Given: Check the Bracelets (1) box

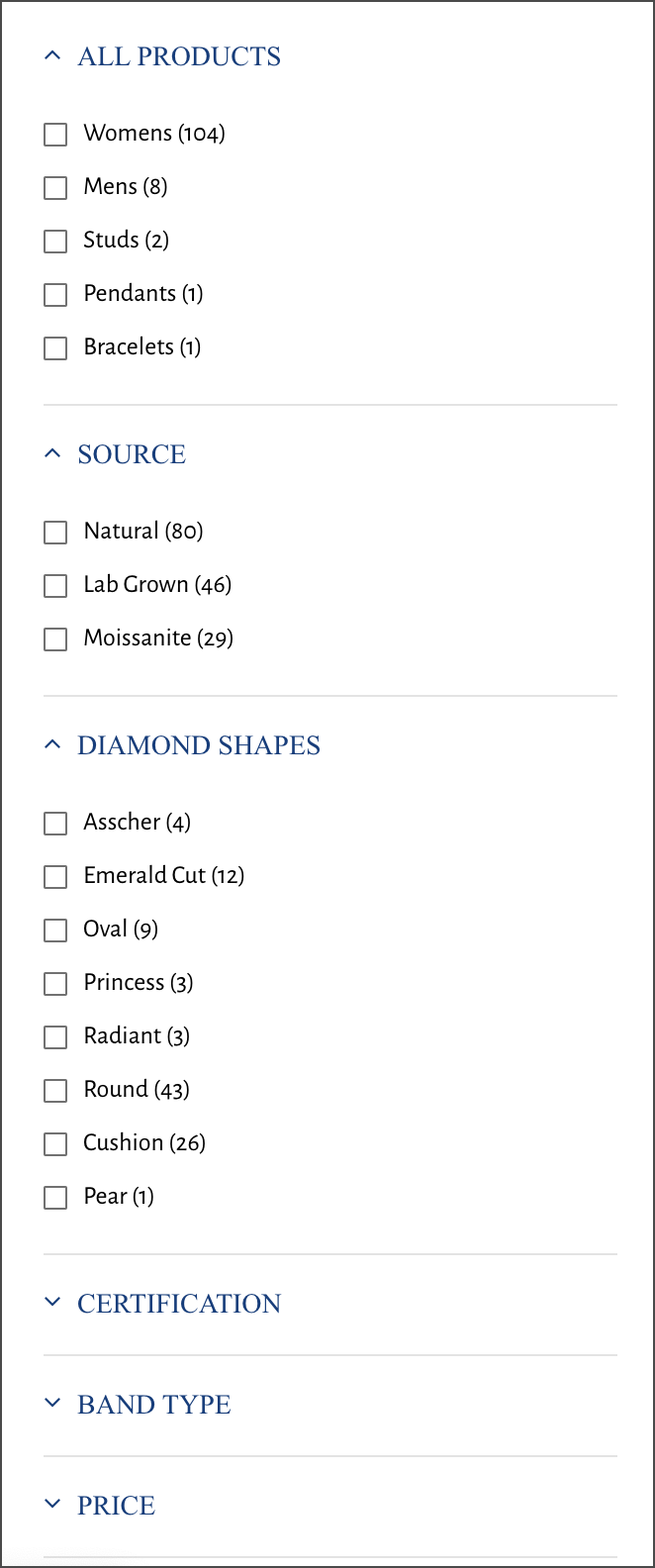Looking at the screenshot, I should click(55, 347).
